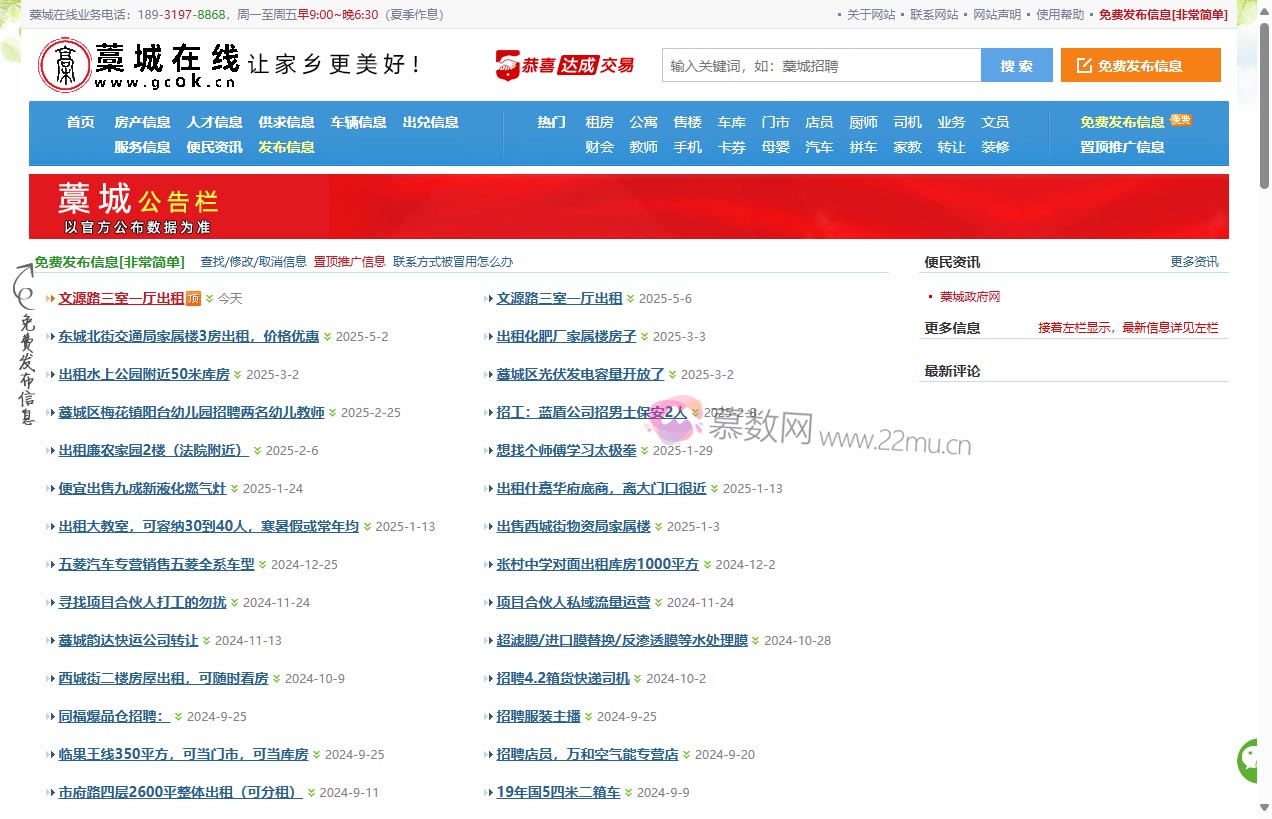This screenshot has width=1272, height=819.
Task: Click the keyword search input field
Action: click(821, 66)
